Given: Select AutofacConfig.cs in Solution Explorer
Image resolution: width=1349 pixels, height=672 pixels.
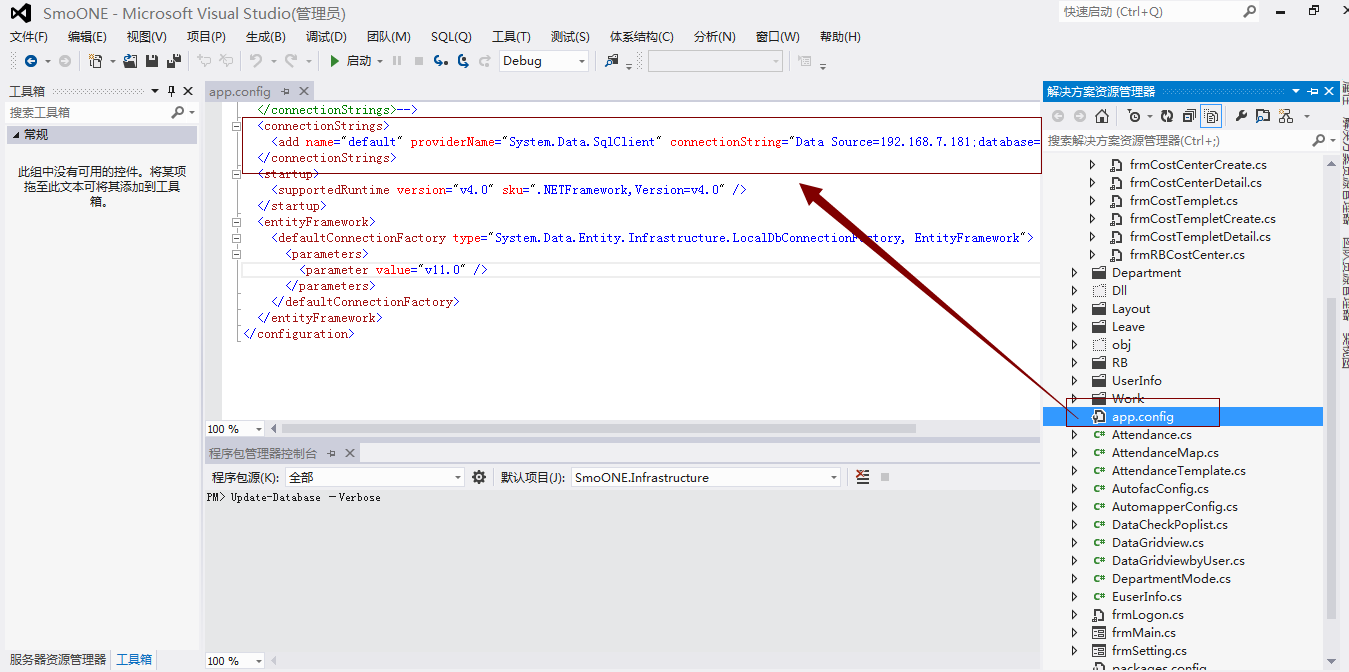Looking at the screenshot, I should pyautogui.click(x=1160, y=489).
